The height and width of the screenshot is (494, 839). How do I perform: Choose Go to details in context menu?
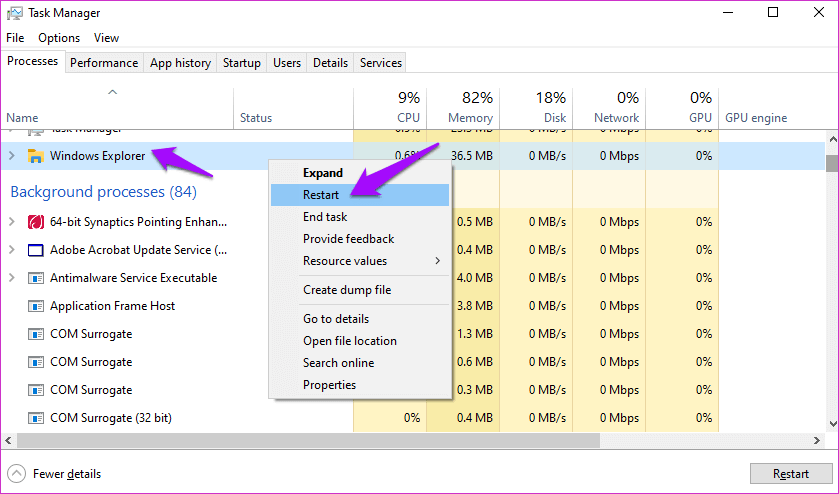[x=360, y=318]
